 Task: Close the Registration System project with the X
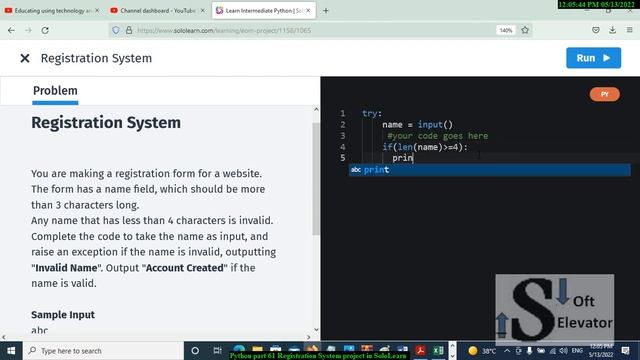coord(25,58)
